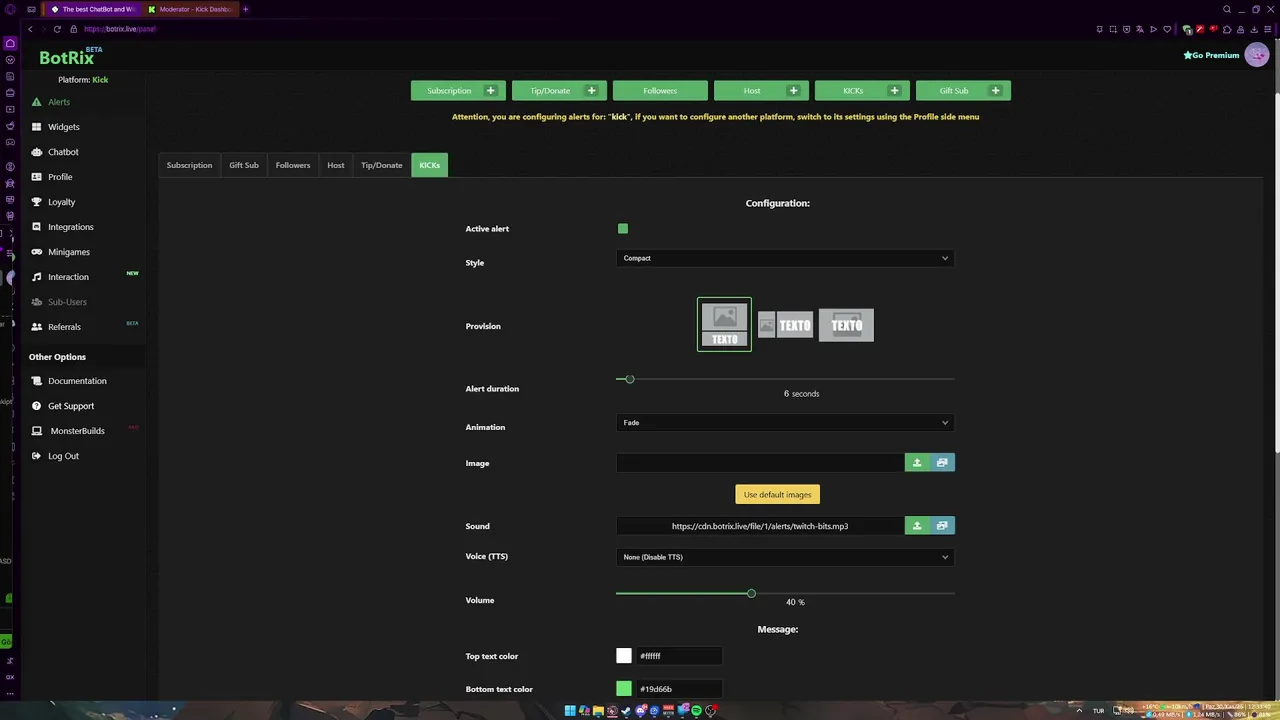
Task: Click Use default images button
Action: [x=777, y=495]
